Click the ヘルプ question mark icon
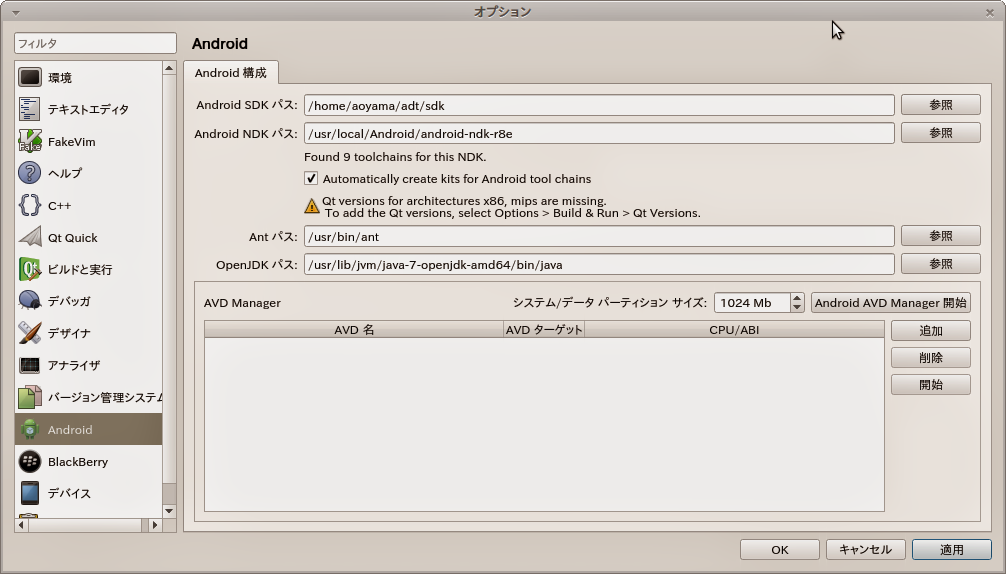Screen dimensions: 1006x574 (x=30, y=173)
